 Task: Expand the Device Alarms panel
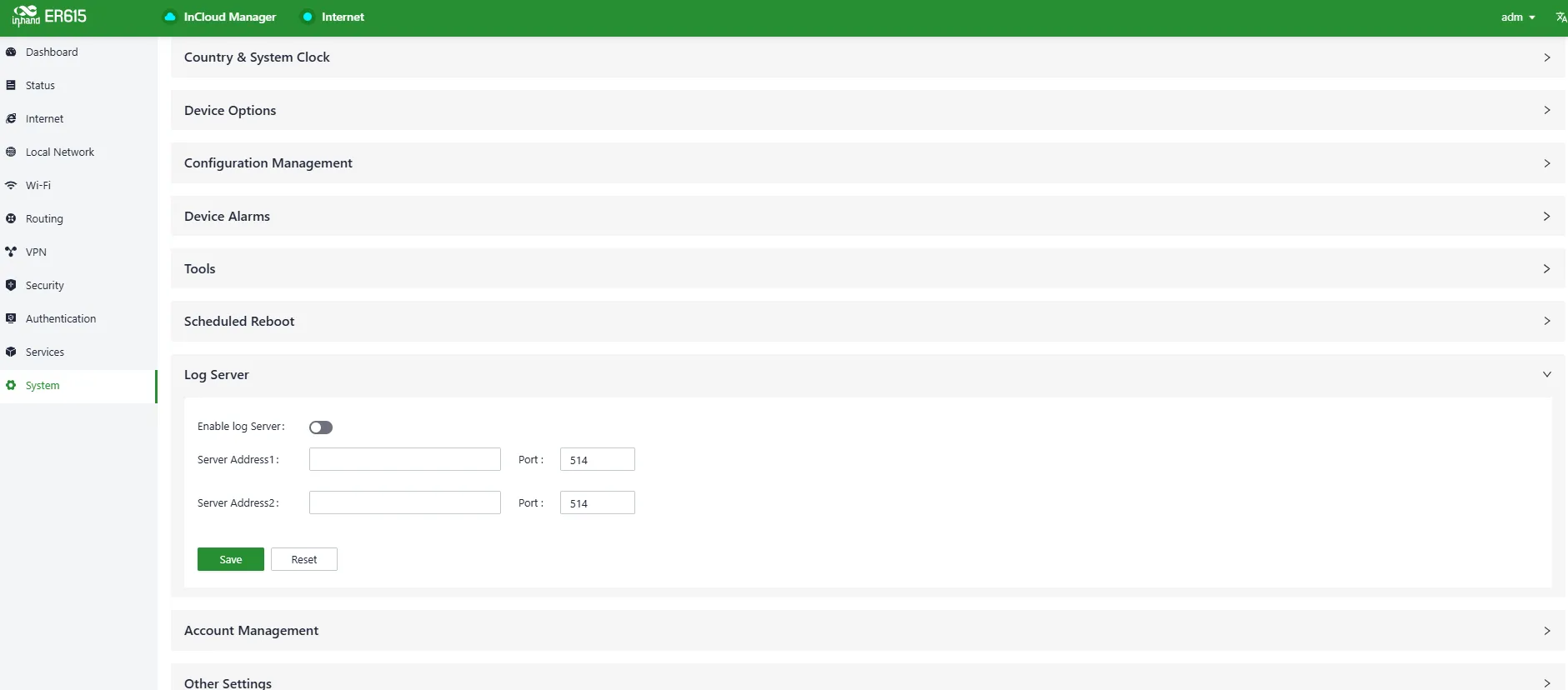point(868,216)
